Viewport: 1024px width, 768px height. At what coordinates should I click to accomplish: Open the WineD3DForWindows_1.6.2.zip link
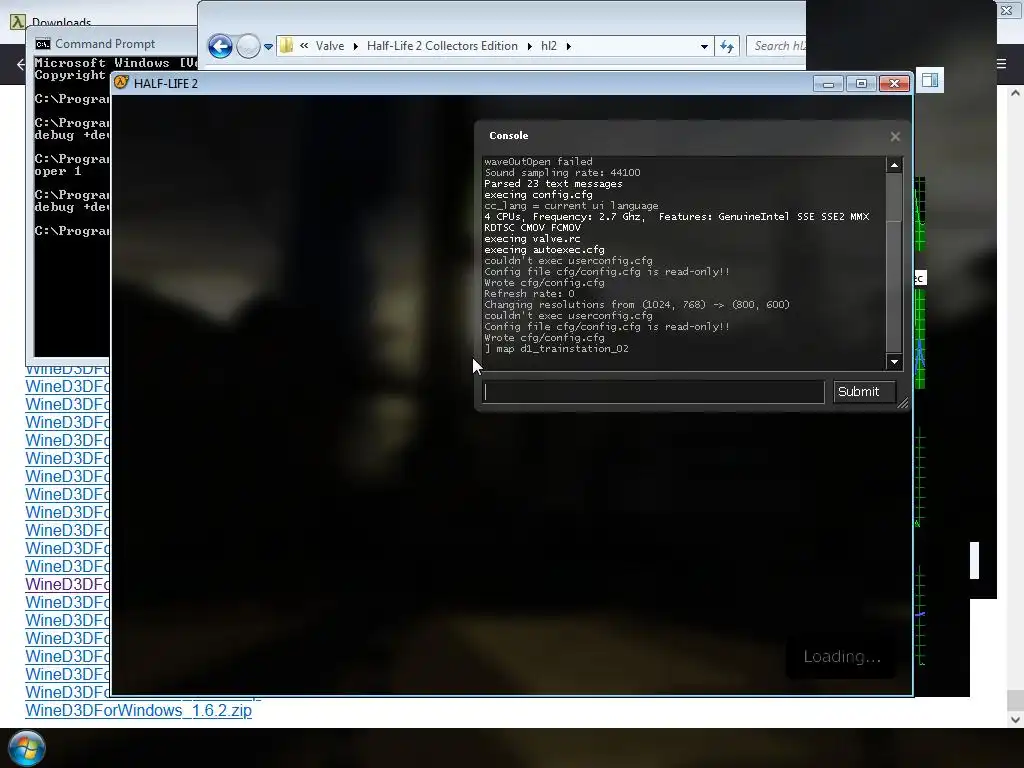tap(138, 711)
